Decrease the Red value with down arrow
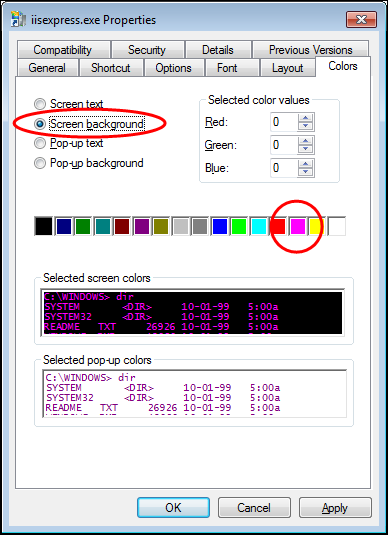 (305, 126)
